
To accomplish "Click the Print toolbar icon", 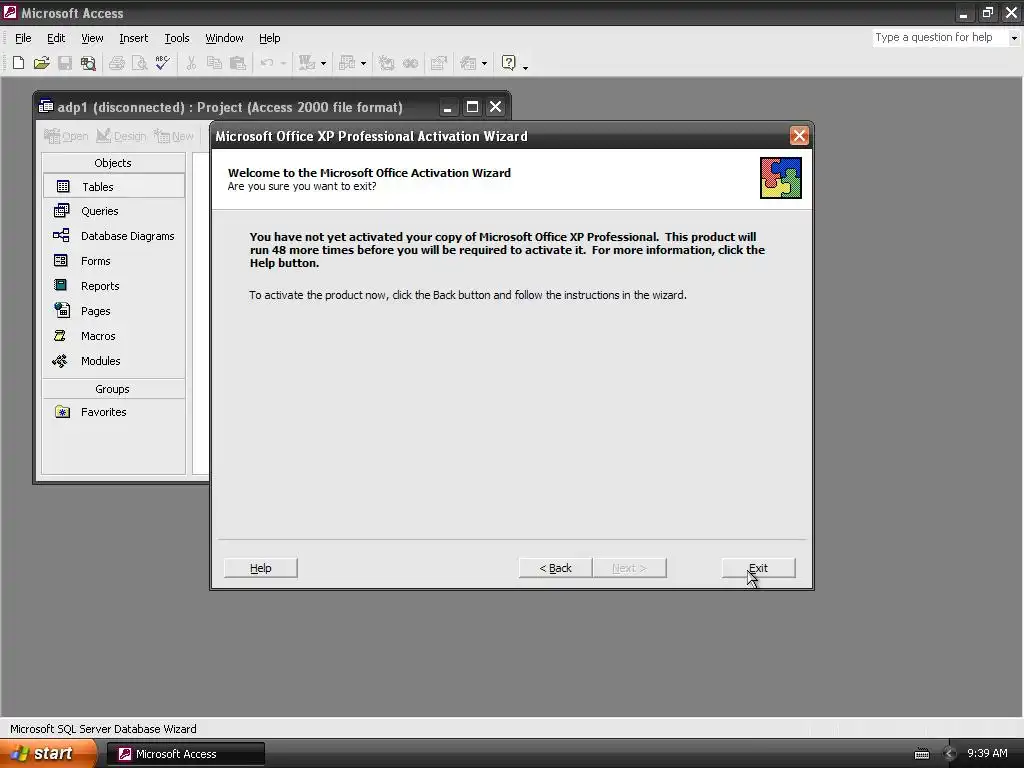I will tap(117, 63).
